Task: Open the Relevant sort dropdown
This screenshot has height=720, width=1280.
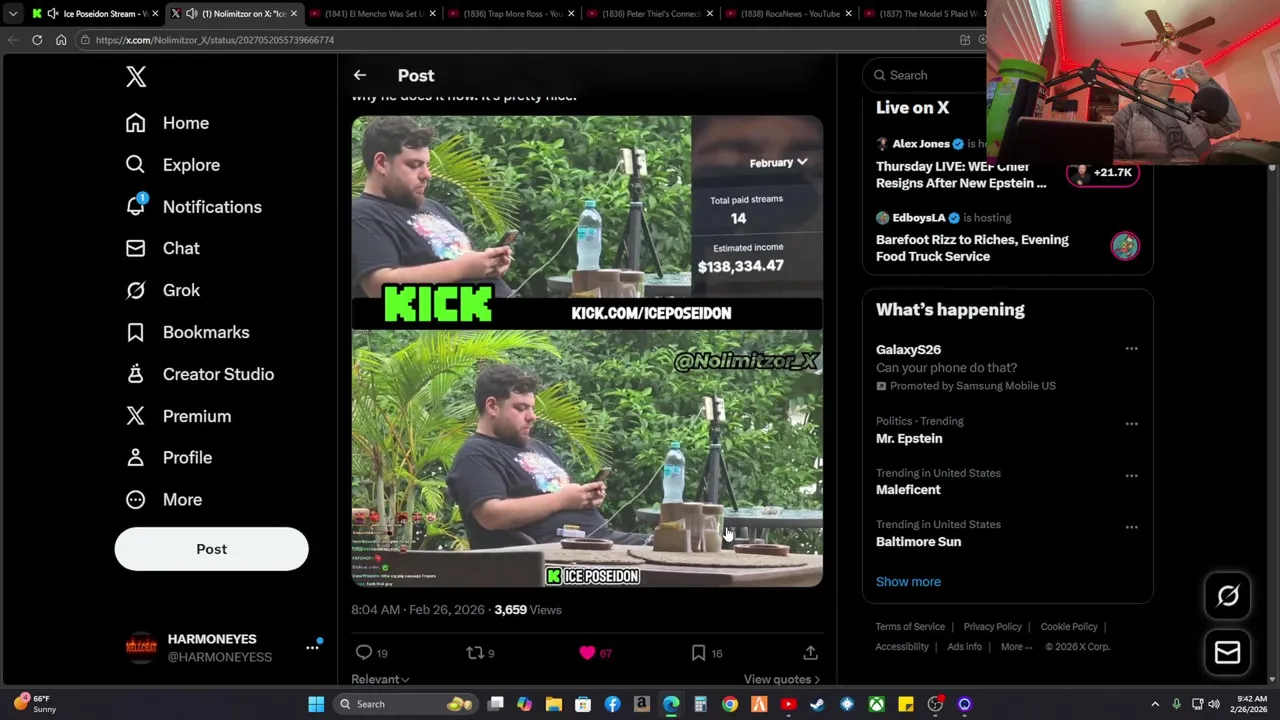Action: (380, 679)
